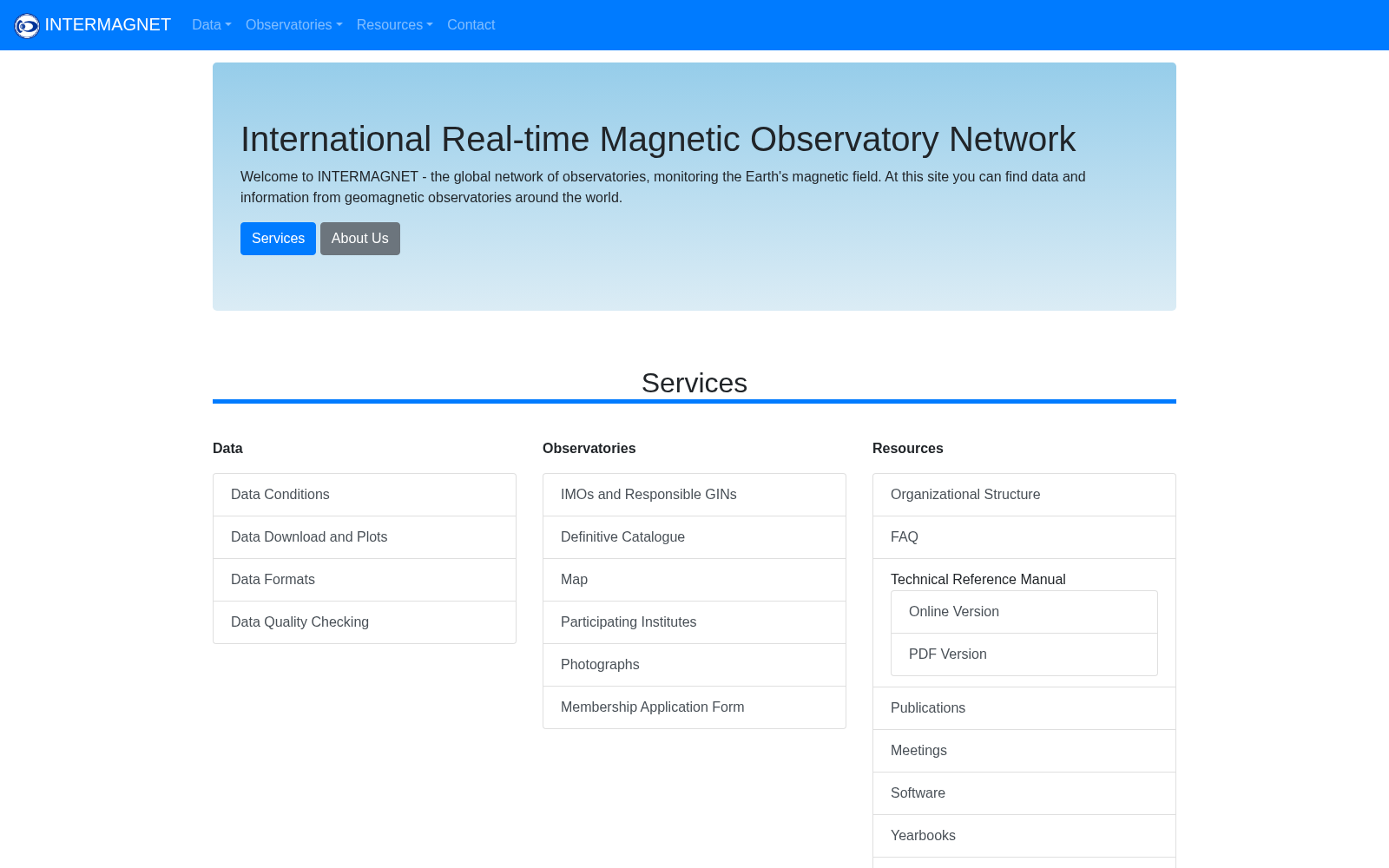Open Participating Institutes

click(694, 622)
